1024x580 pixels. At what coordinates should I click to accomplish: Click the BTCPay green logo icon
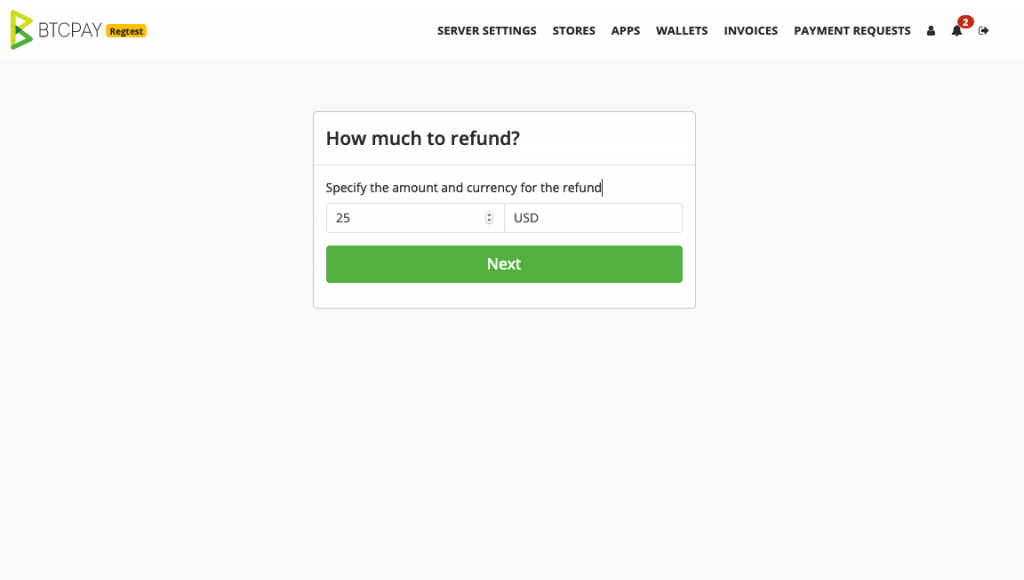pyautogui.click(x=22, y=30)
